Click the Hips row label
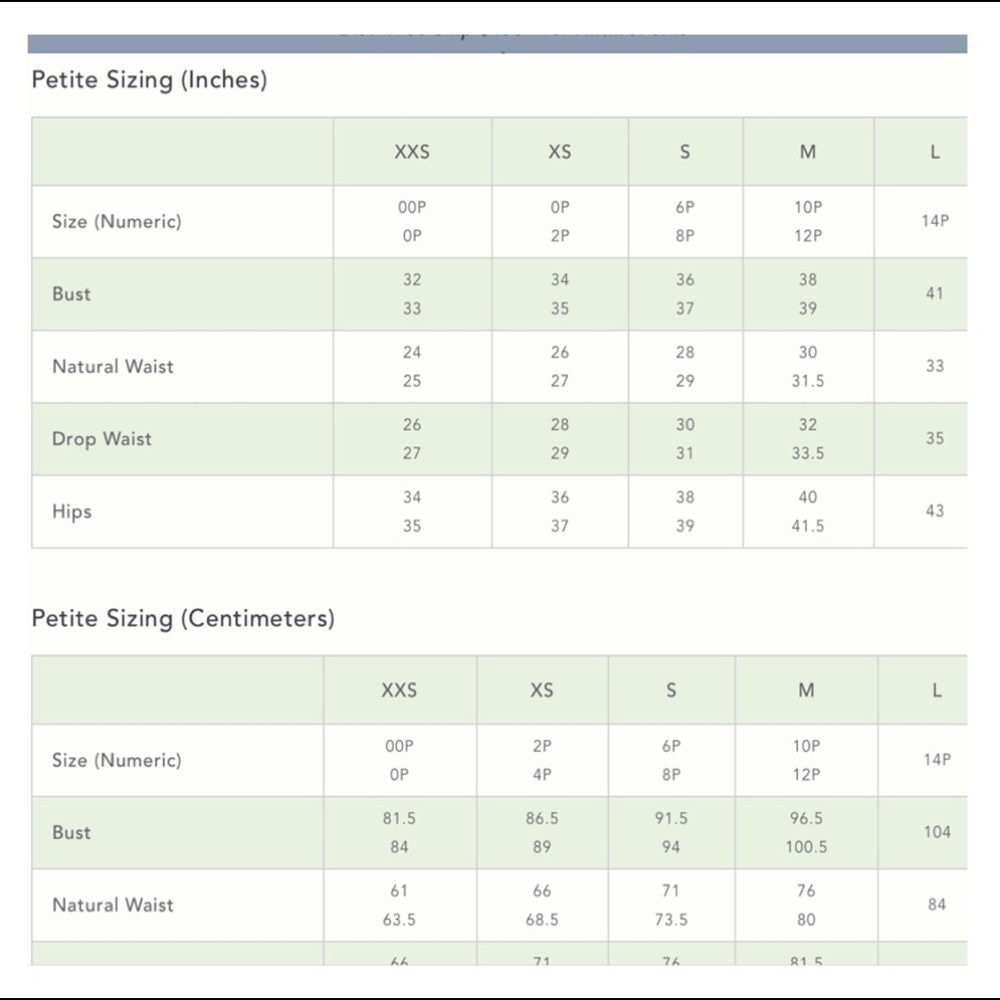This screenshot has height=1000, width=1000. (x=72, y=511)
